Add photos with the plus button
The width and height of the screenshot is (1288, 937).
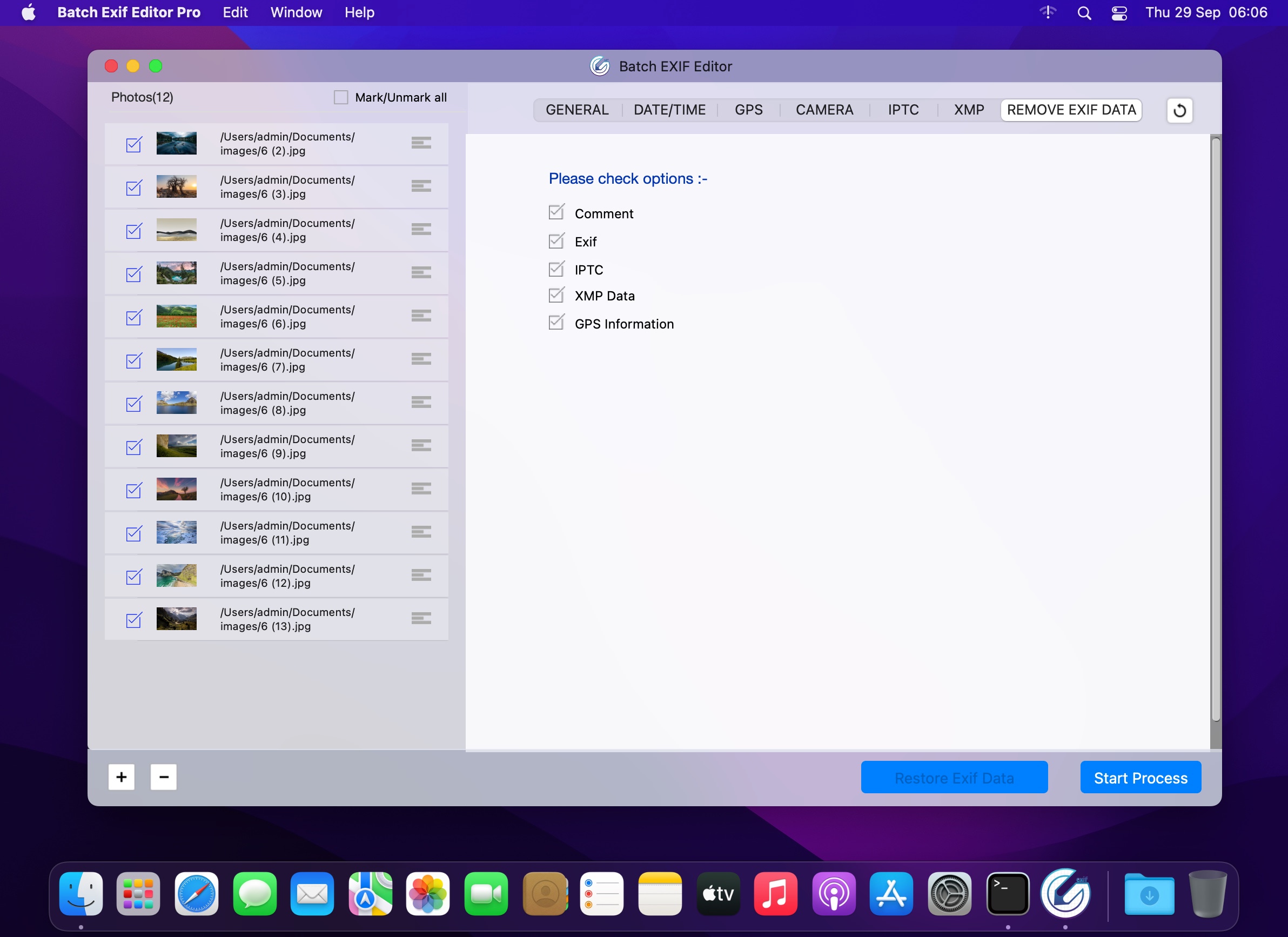[122, 777]
